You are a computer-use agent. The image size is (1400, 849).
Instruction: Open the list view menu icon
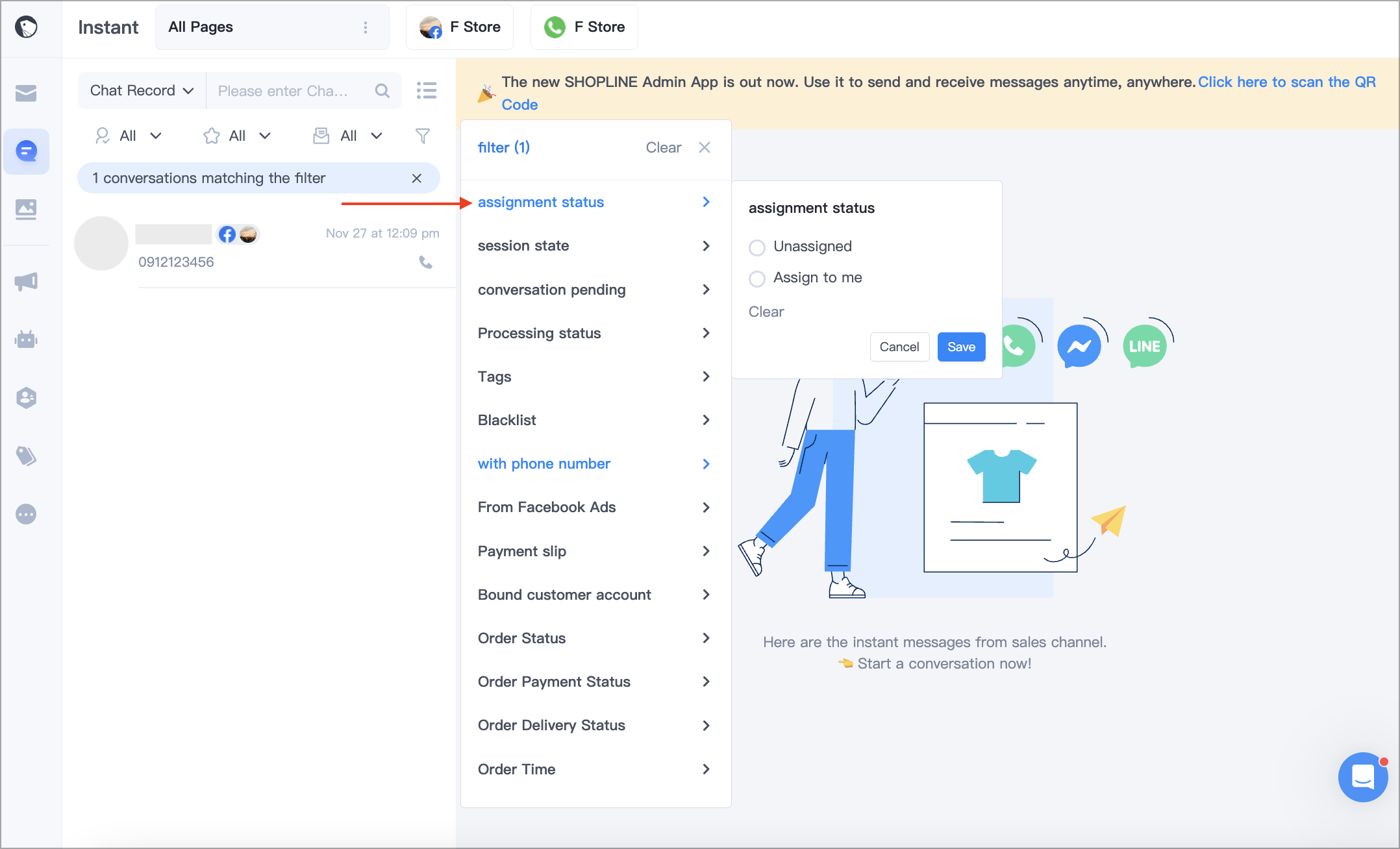pos(427,90)
